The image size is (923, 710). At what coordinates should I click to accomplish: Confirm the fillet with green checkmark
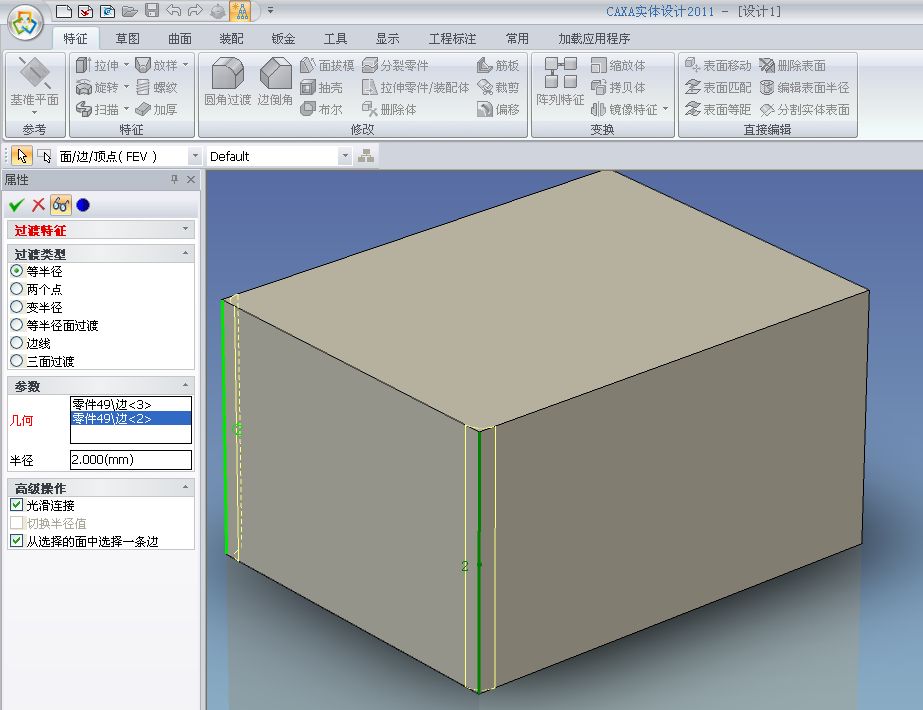[x=15, y=205]
